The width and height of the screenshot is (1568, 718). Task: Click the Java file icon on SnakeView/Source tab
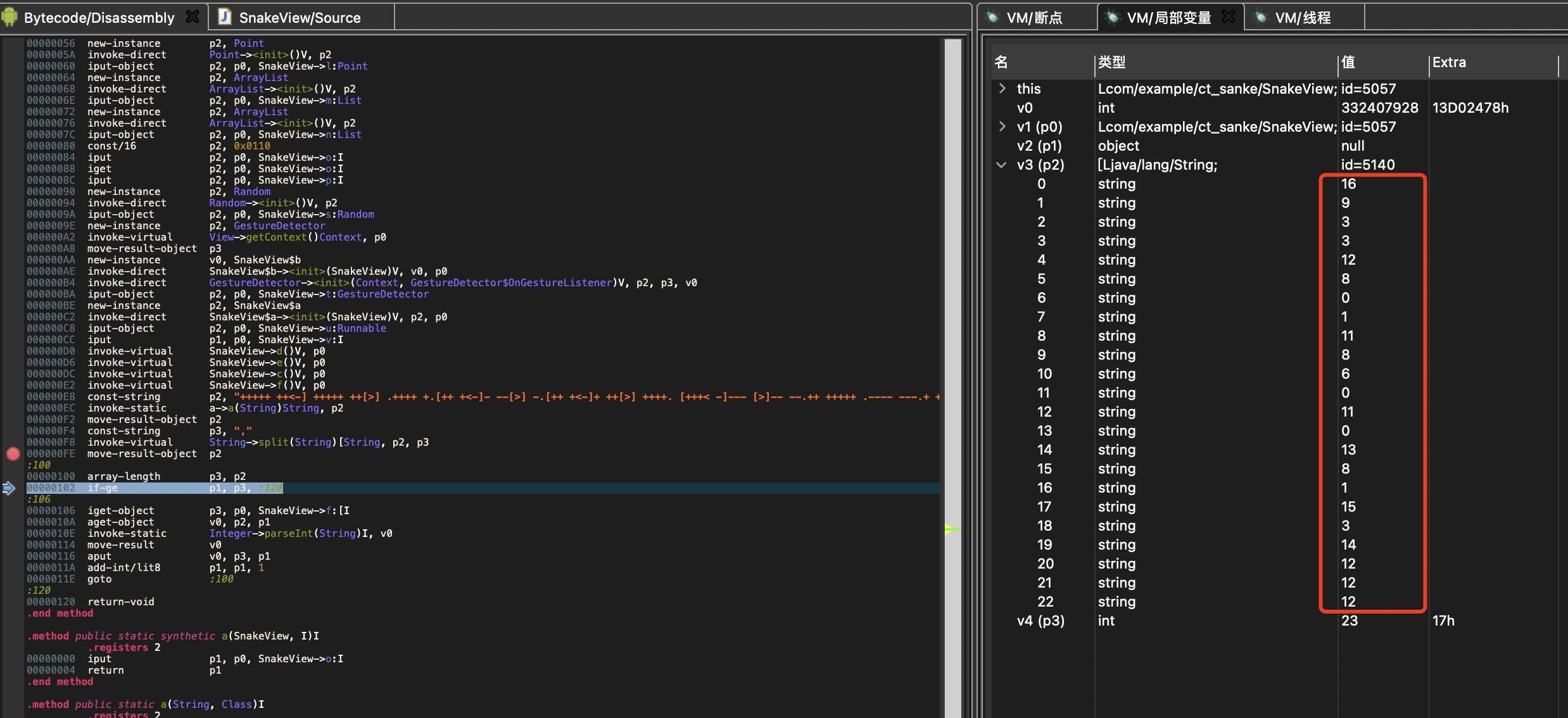click(224, 17)
